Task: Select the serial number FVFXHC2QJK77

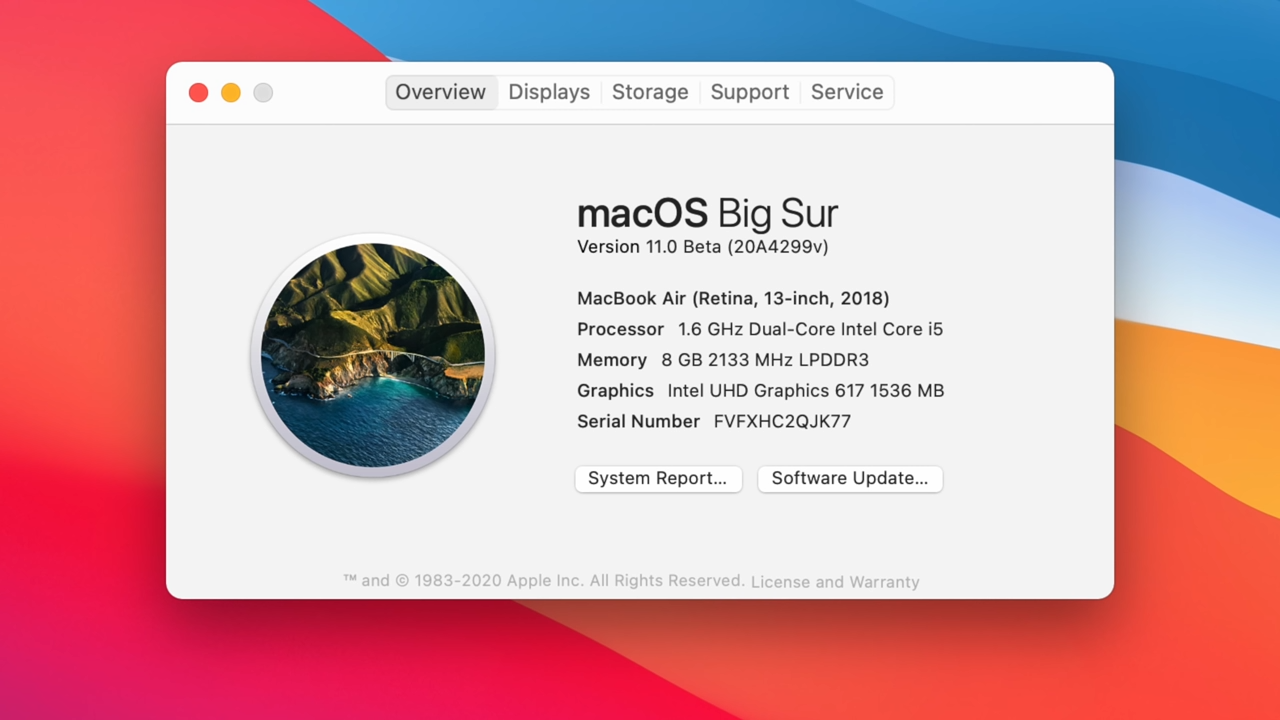Action: pos(782,422)
